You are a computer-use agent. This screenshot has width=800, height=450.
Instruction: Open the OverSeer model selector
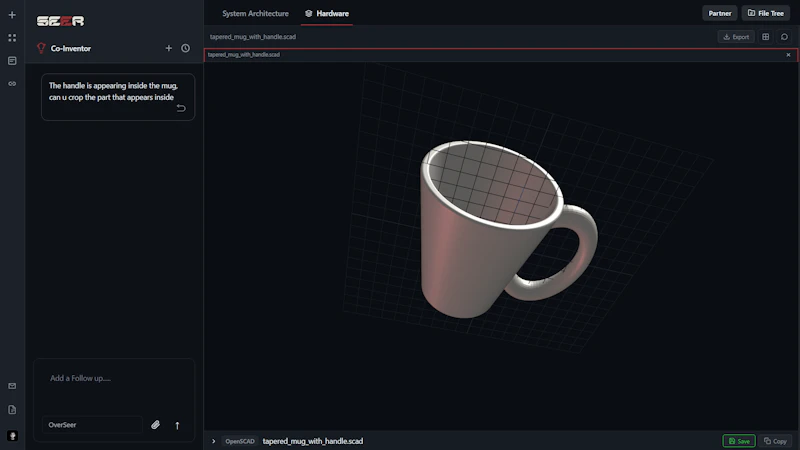[92, 424]
